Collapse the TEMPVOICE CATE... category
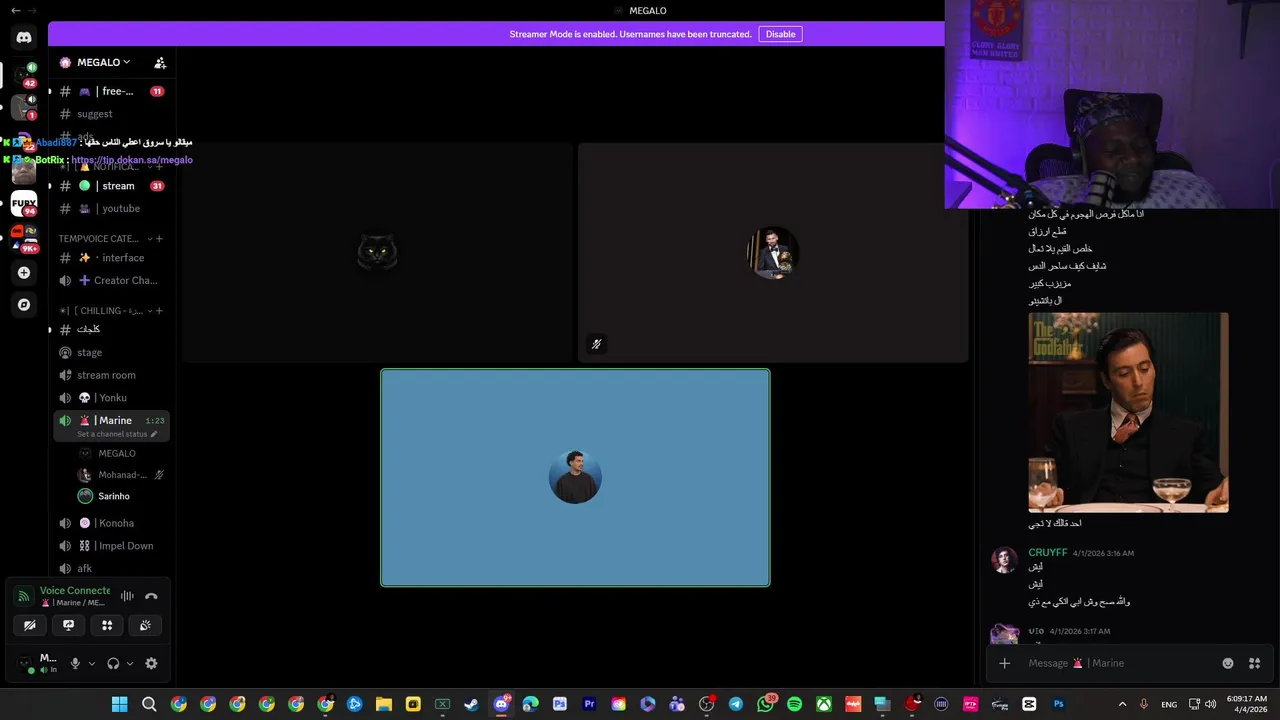Viewport: 1280px width, 720px height. (103, 239)
